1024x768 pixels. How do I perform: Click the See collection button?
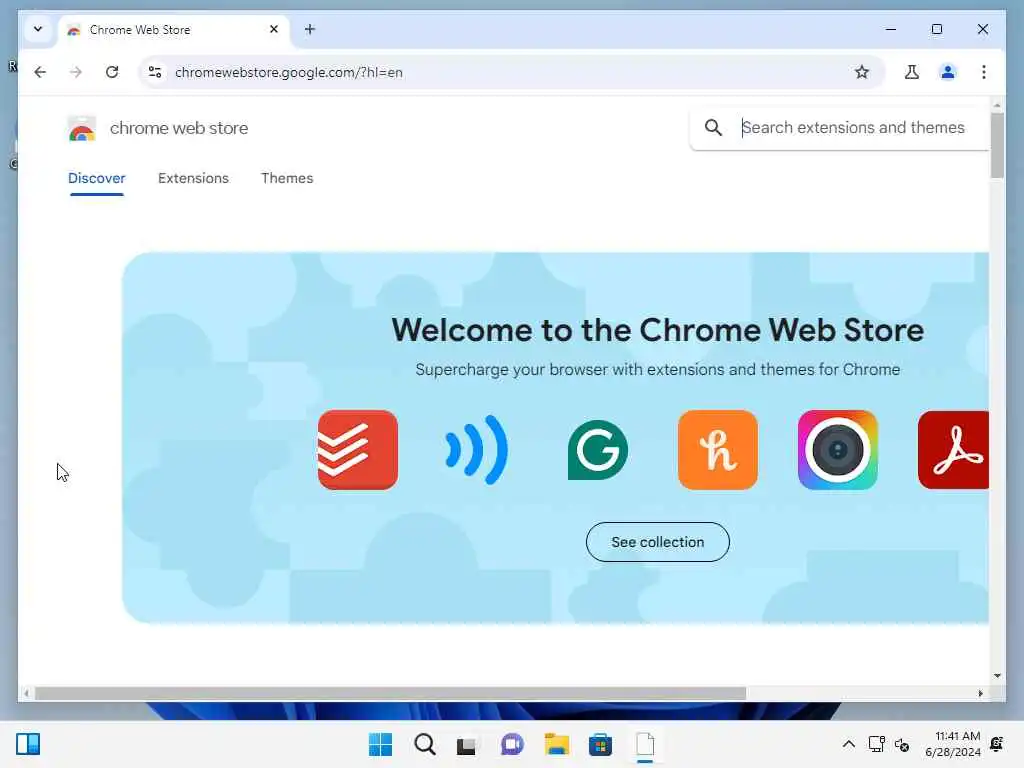[x=658, y=542]
